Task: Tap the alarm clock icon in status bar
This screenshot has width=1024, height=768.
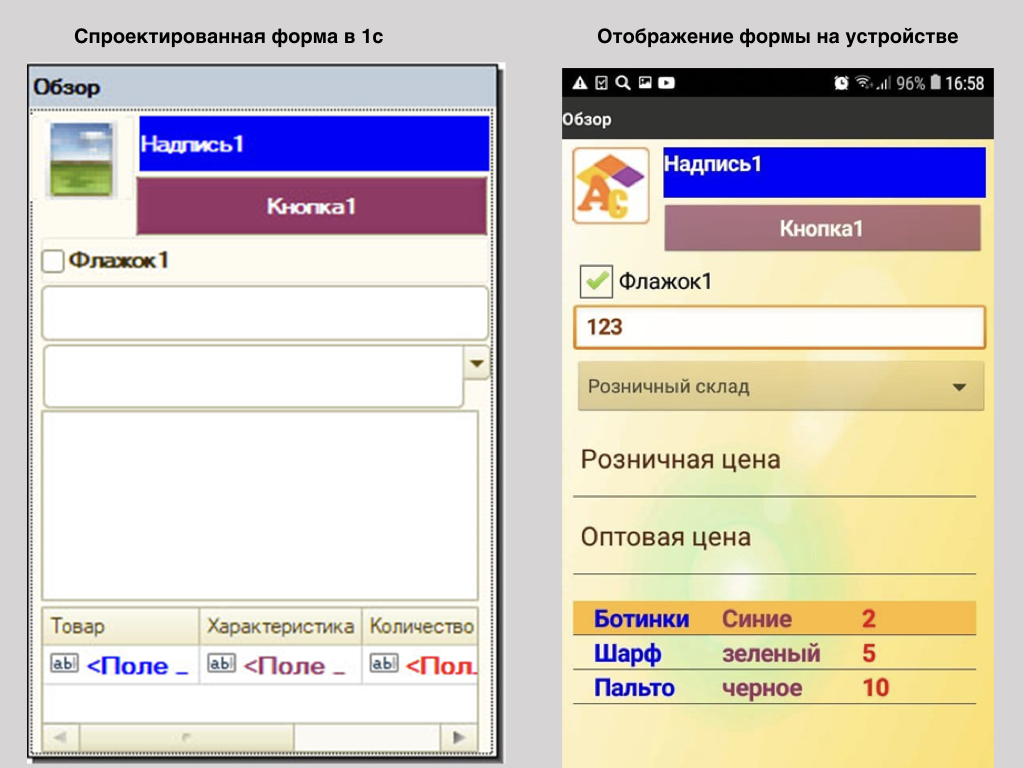Action: 841,83
